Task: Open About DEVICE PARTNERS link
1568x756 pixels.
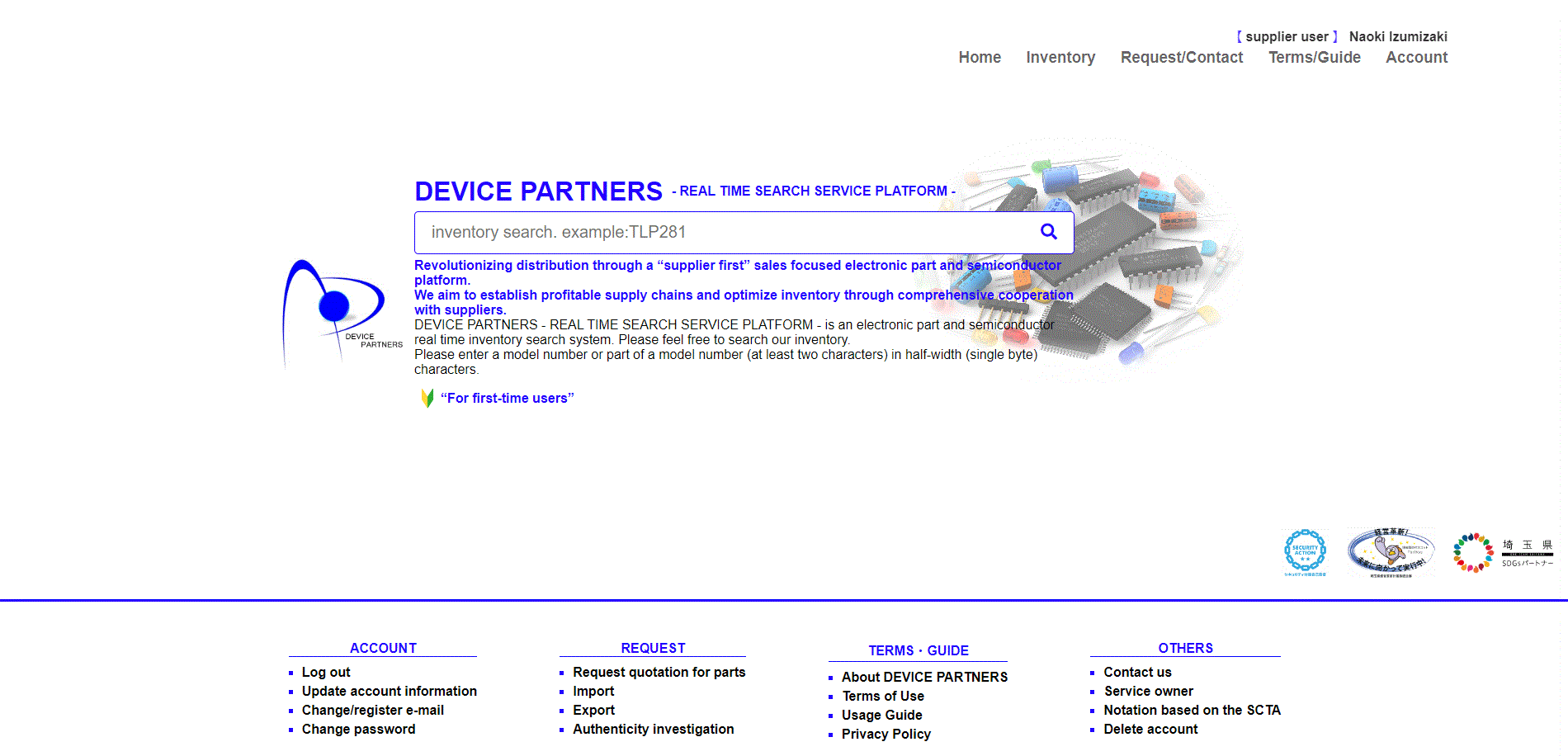Action: click(x=924, y=677)
